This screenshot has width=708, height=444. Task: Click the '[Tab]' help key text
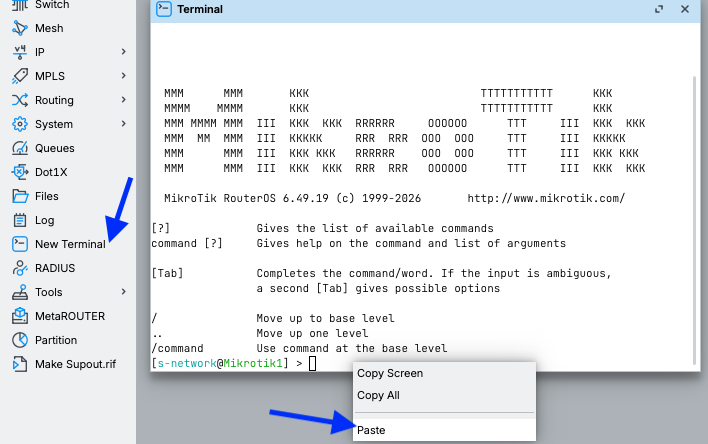tap(167, 273)
